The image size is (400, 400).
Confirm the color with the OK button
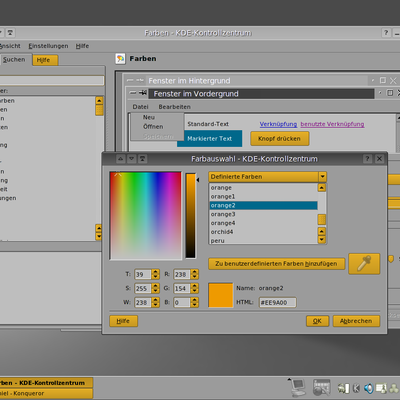point(317,321)
